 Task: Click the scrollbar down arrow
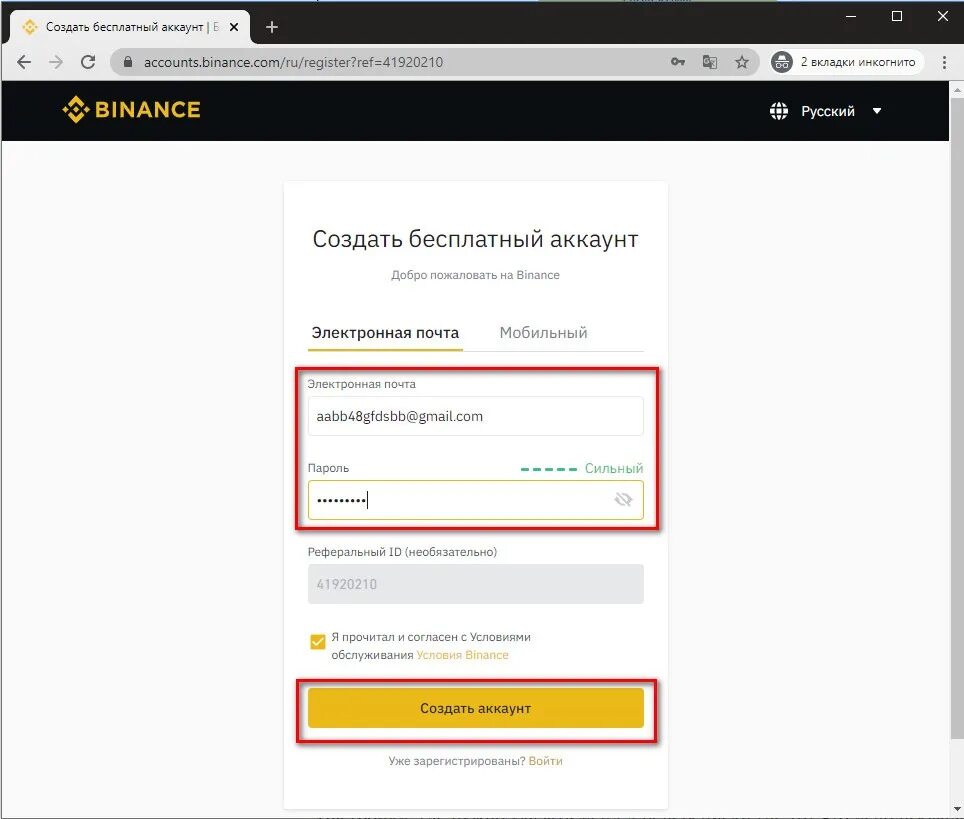tap(957, 809)
